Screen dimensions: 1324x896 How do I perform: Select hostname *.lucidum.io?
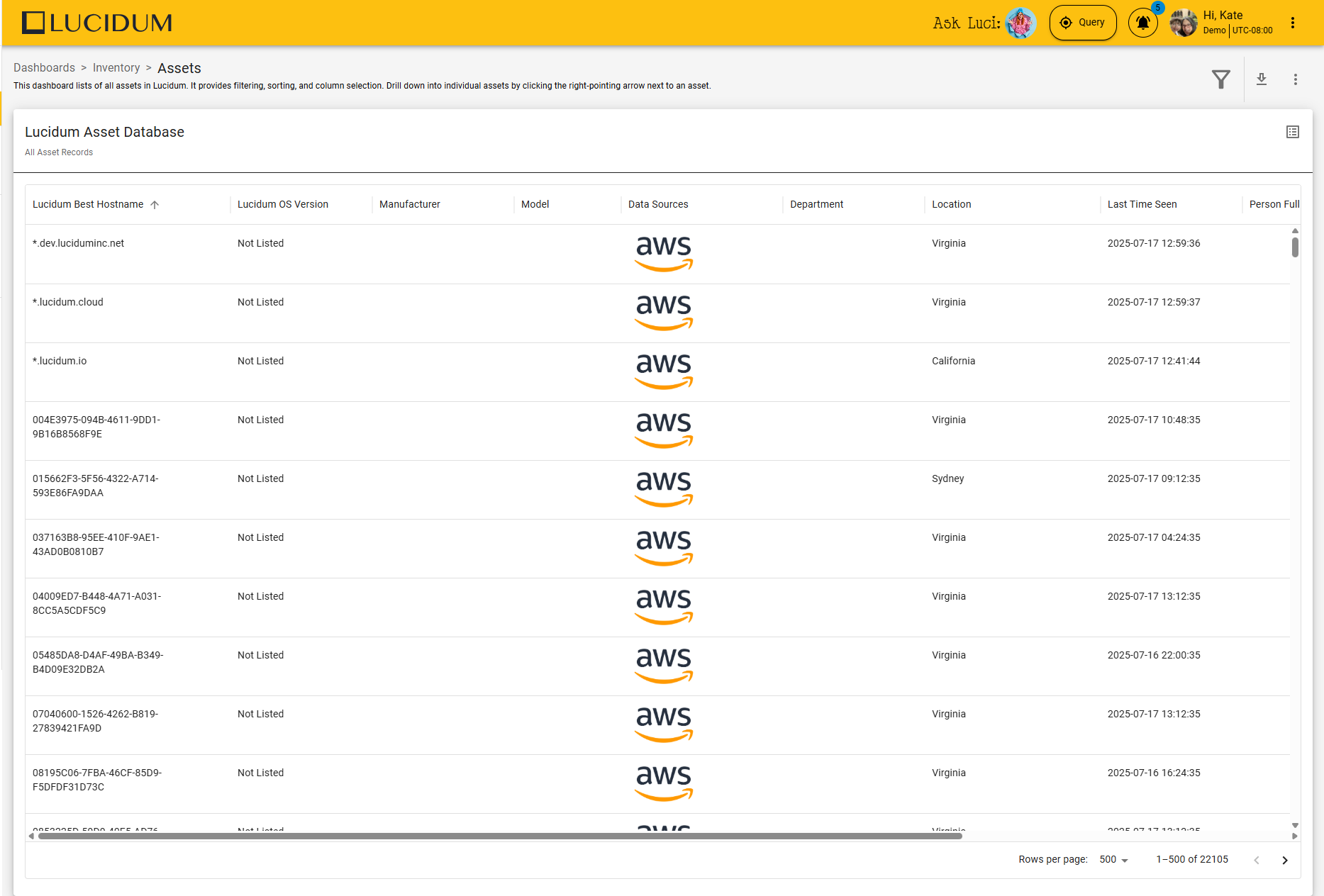tap(60, 361)
